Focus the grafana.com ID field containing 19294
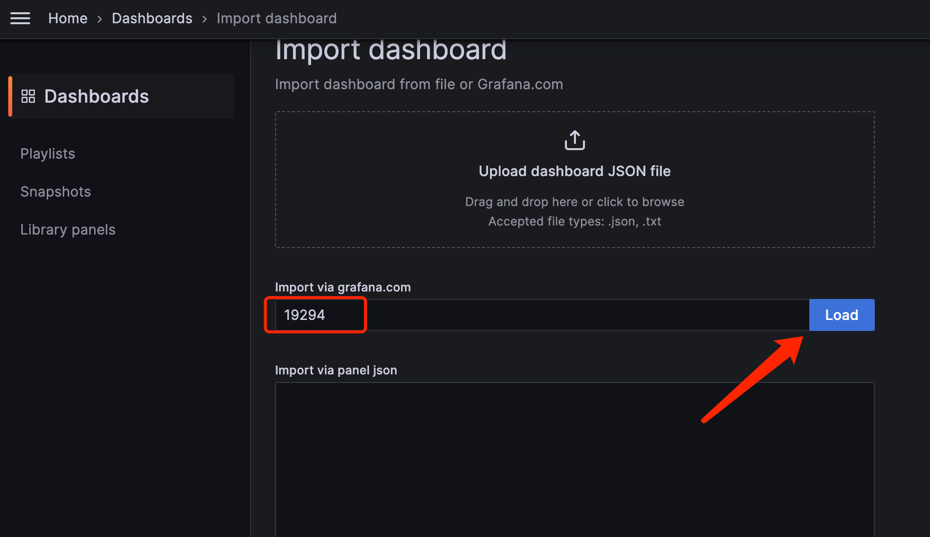The height and width of the screenshot is (537, 930). (x=540, y=315)
